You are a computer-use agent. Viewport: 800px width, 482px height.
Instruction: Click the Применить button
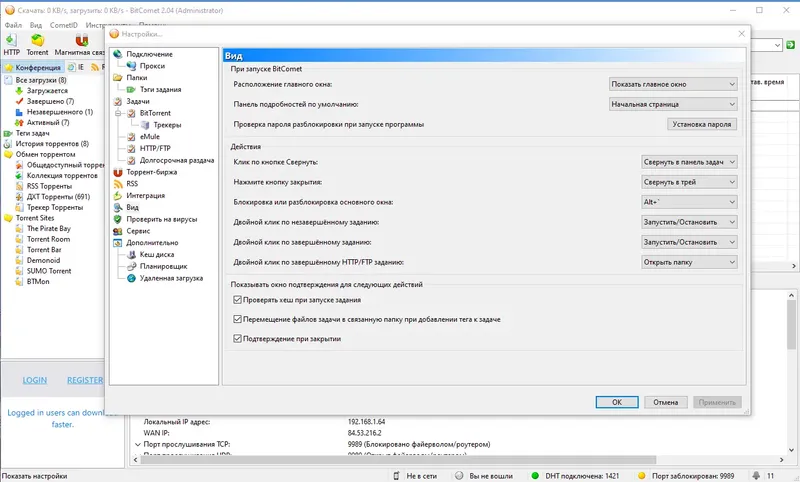(x=717, y=402)
